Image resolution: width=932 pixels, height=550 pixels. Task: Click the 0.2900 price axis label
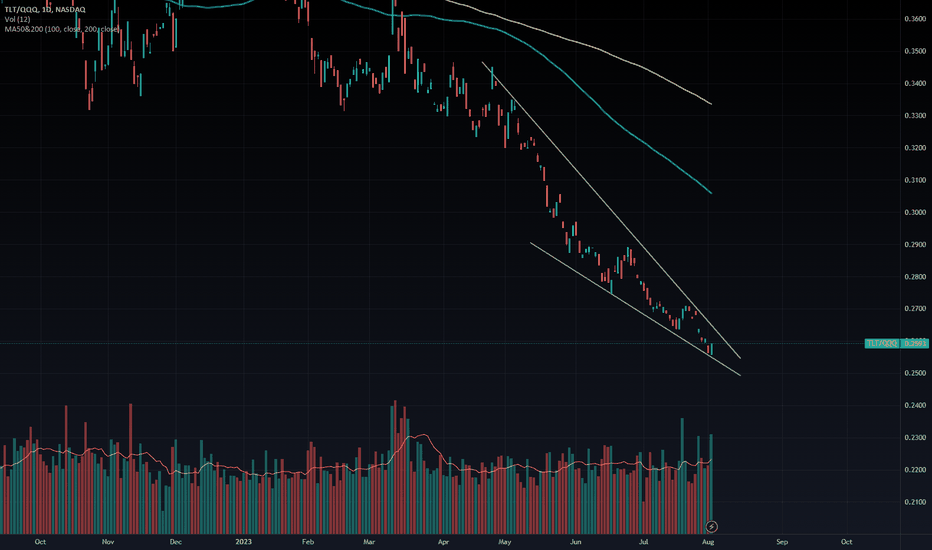pyautogui.click(x=915, y=244)
